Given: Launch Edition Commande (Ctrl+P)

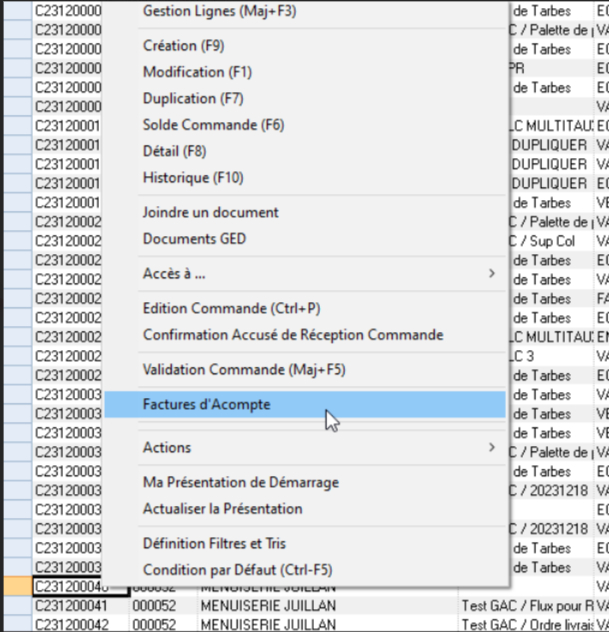Looking at the screenshot, I should coord(231,308).
